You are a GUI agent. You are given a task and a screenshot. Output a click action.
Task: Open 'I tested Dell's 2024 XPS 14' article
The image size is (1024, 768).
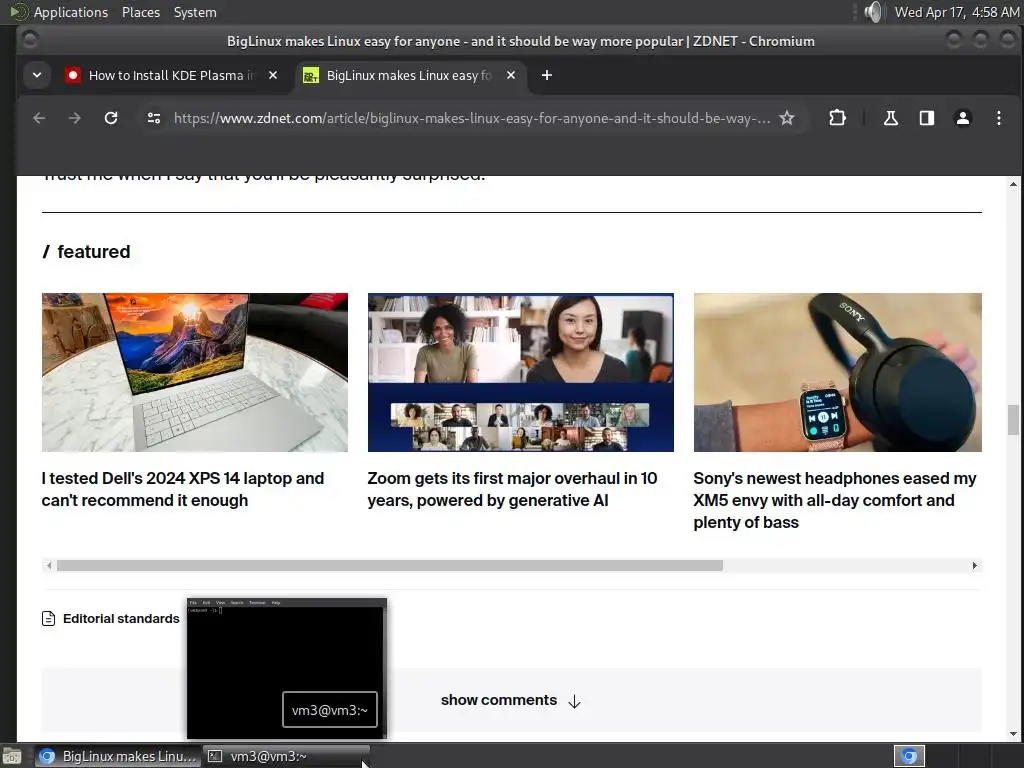click(x=183, y=489)
